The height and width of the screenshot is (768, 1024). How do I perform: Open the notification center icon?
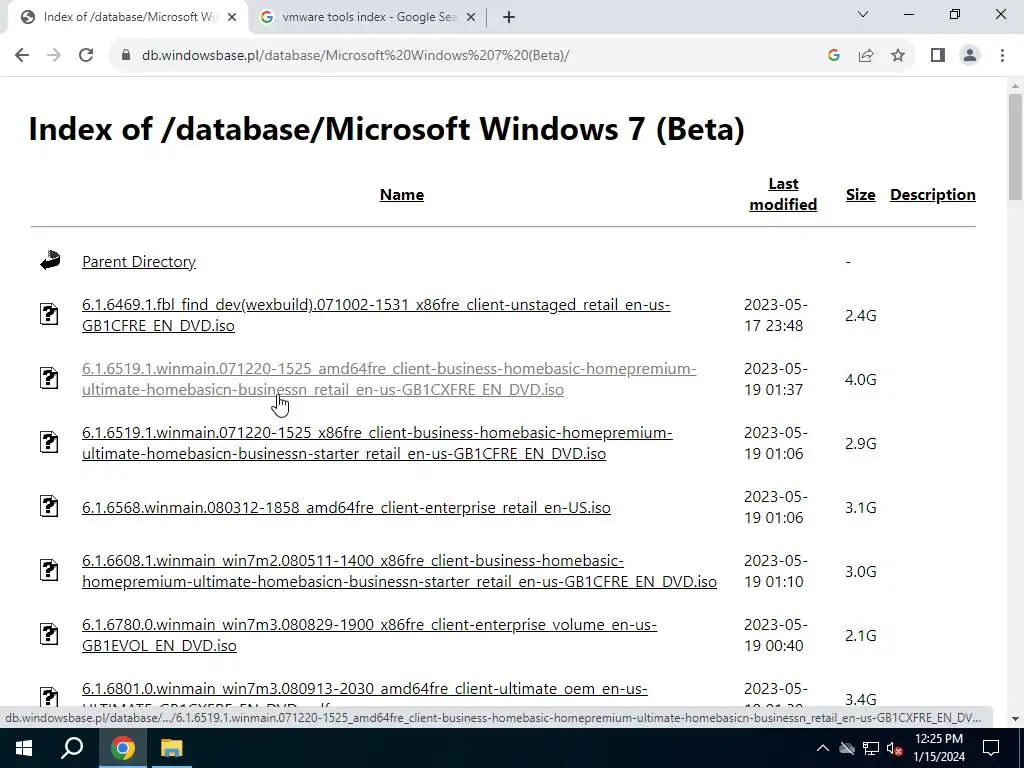[x=991, y=748]
